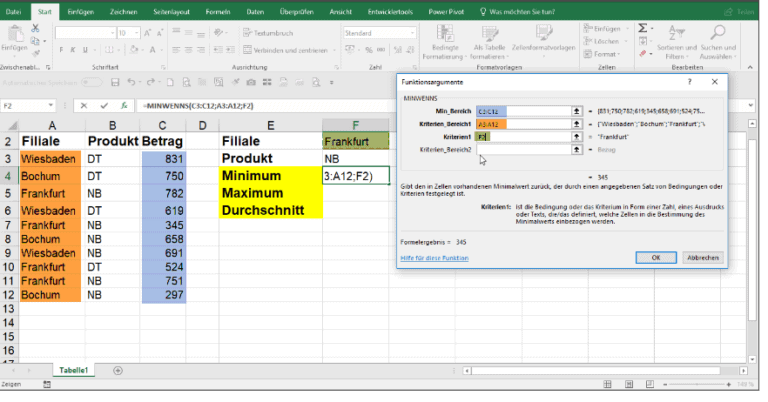Center text horizontally icon in Ausrichtung

189,49
